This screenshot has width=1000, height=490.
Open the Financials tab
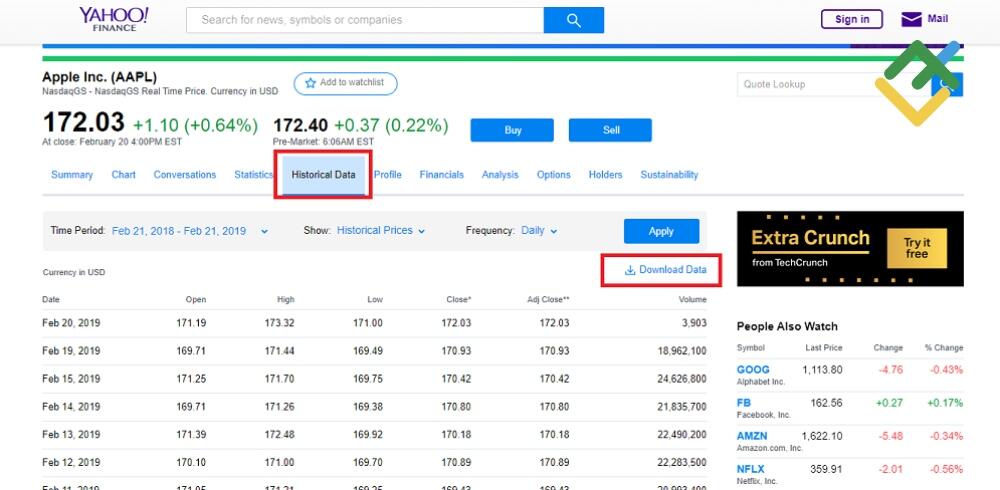(441, 175)
